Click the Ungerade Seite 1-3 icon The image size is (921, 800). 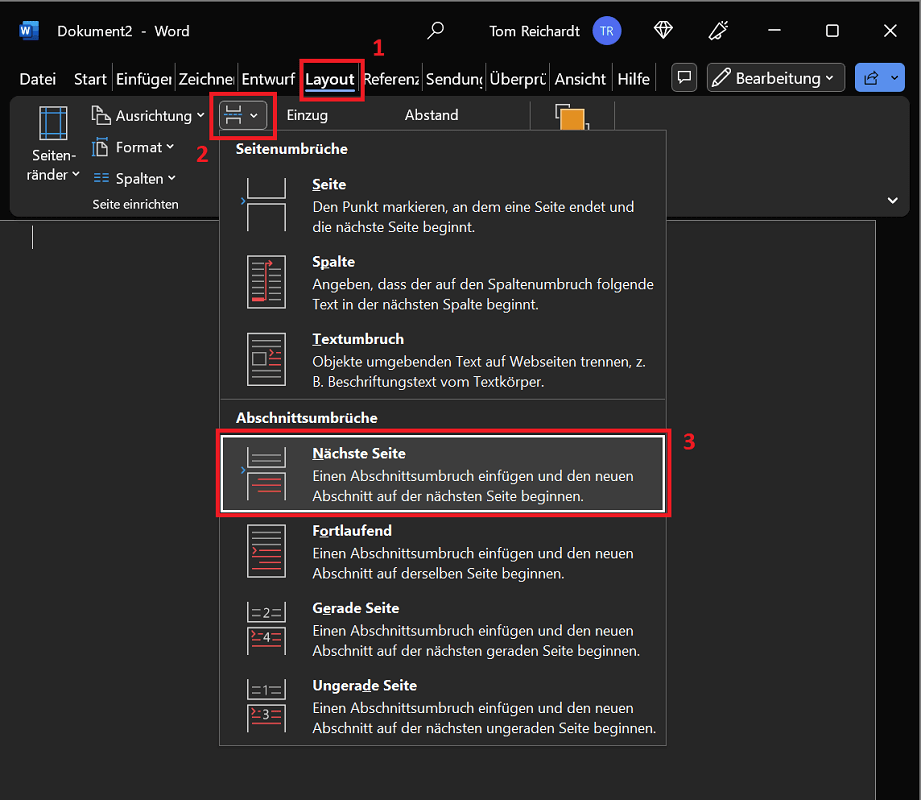(x=266, y=705)
